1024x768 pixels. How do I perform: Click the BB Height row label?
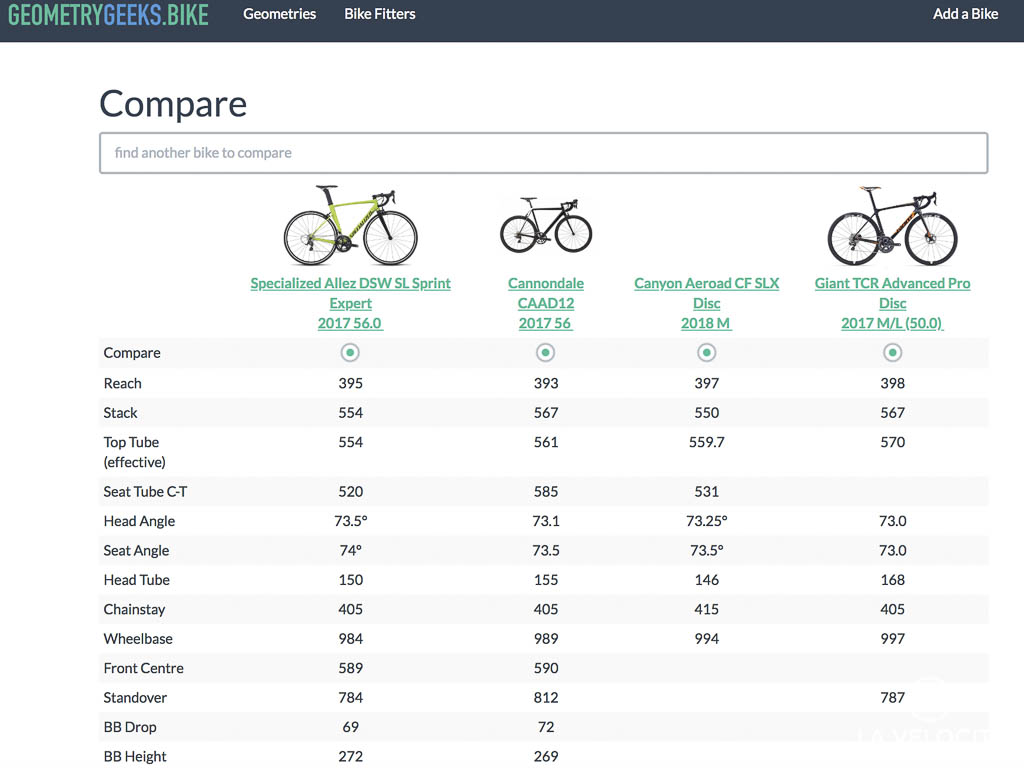[x=135, y=756]
